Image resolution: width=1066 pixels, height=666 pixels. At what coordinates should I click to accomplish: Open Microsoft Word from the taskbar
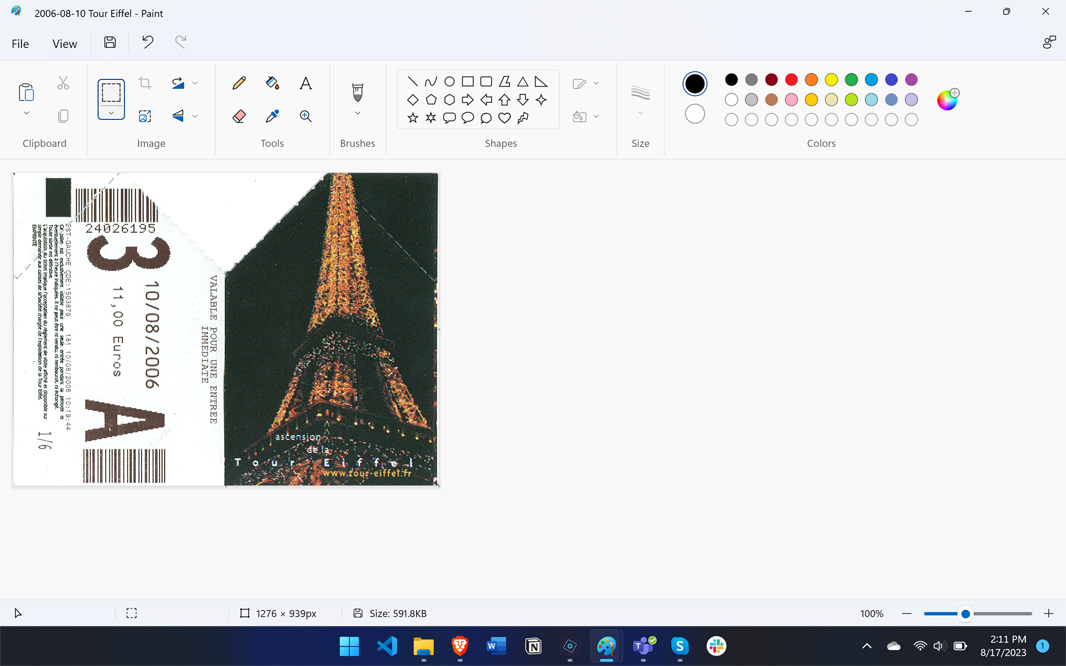tap(496, 646)
